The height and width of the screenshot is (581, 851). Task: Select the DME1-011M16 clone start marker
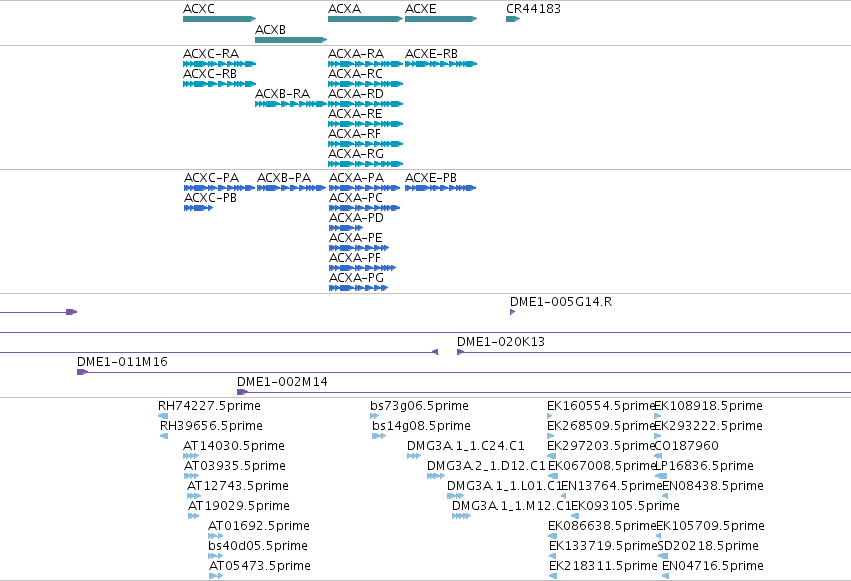pos(82,372)
